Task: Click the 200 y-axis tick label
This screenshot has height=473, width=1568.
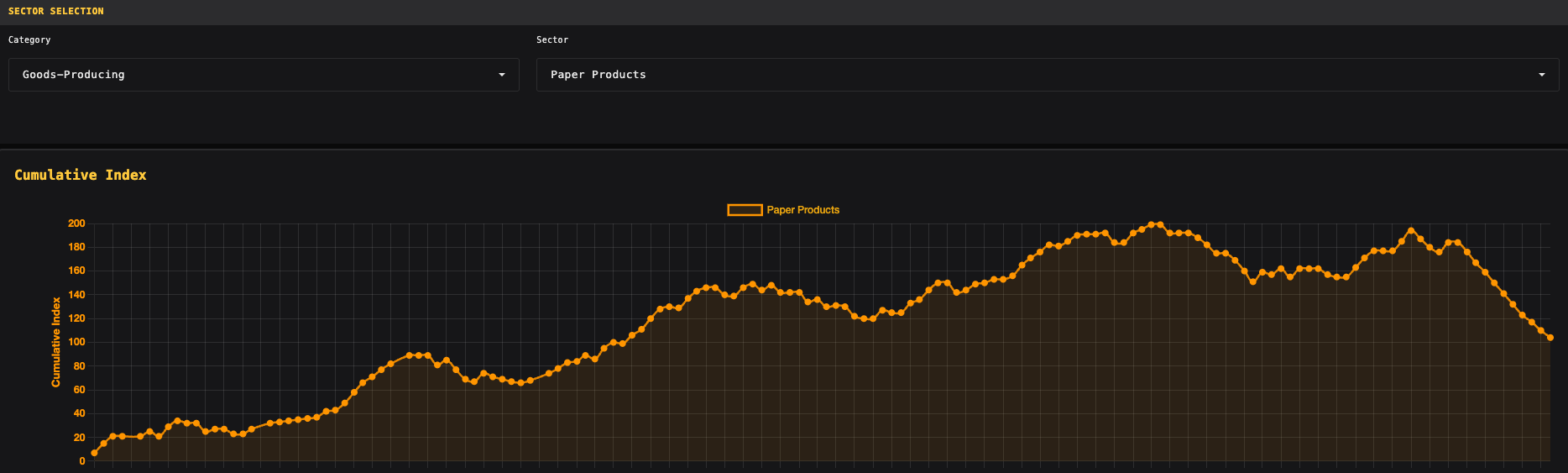Action: [x=76, y=223]
